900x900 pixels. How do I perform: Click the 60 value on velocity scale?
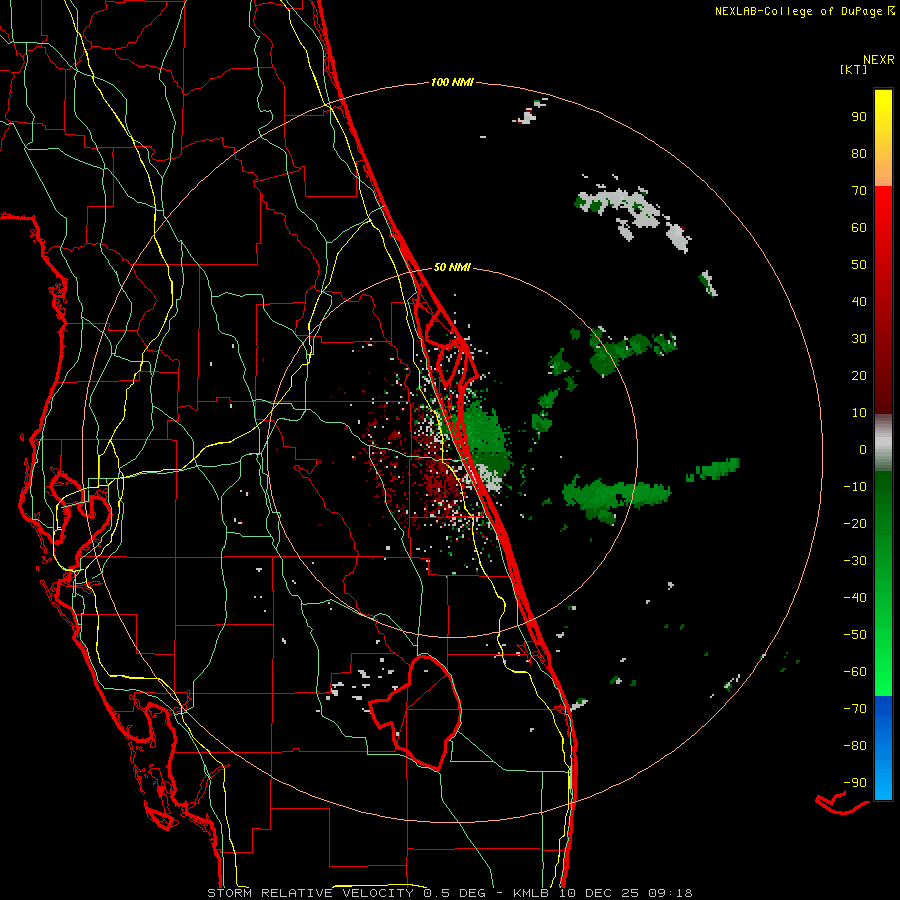click(x=859, y=228)
